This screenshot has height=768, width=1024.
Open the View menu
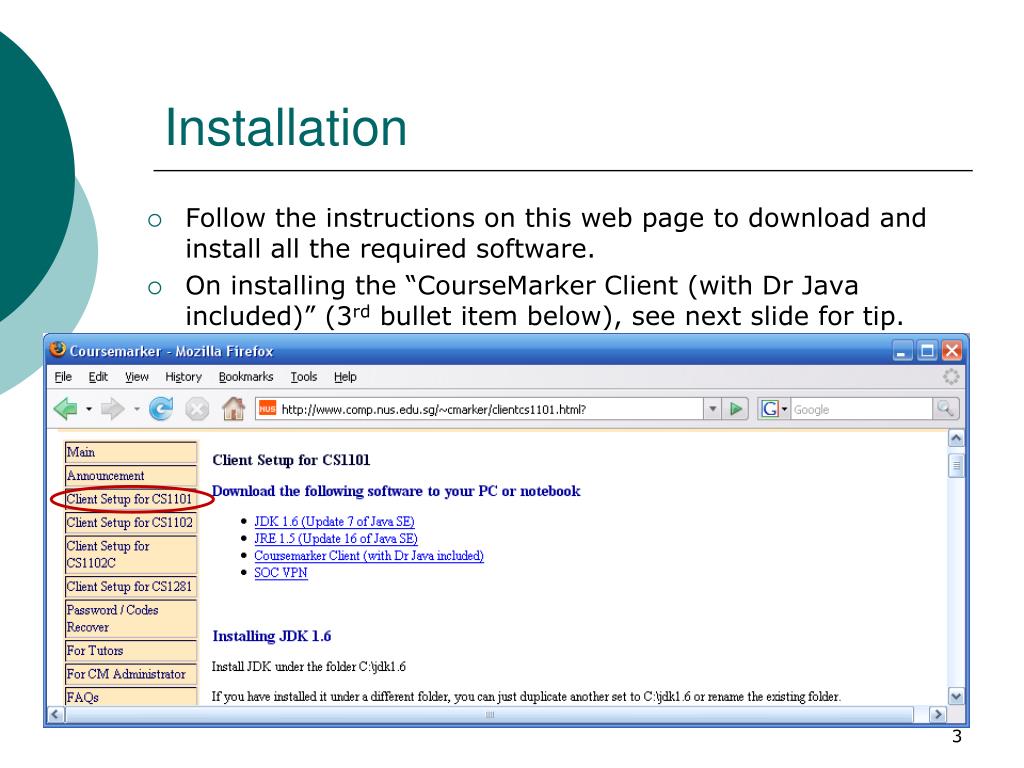(136, 377)
